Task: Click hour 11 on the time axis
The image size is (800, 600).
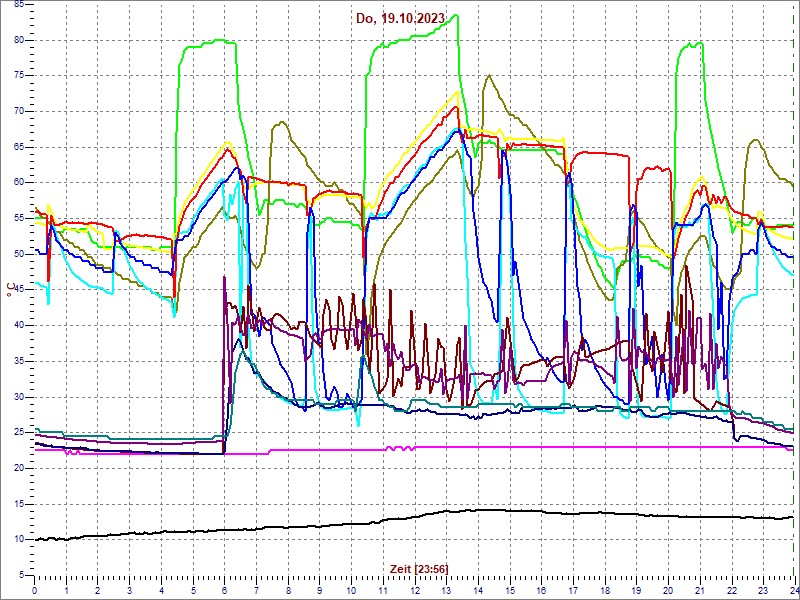Action: click(x=383, y=590)
